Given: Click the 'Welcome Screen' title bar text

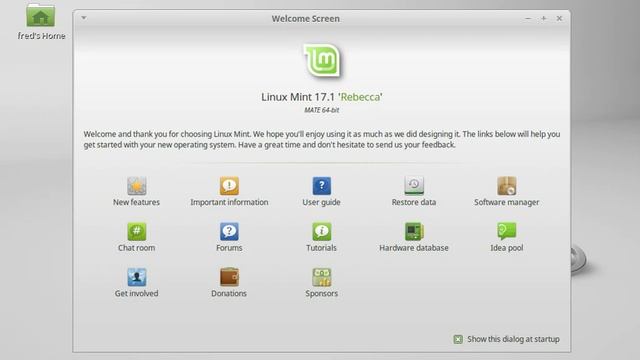Looking at the screenshot, I should pyautogui.click(x=306, y=19).
